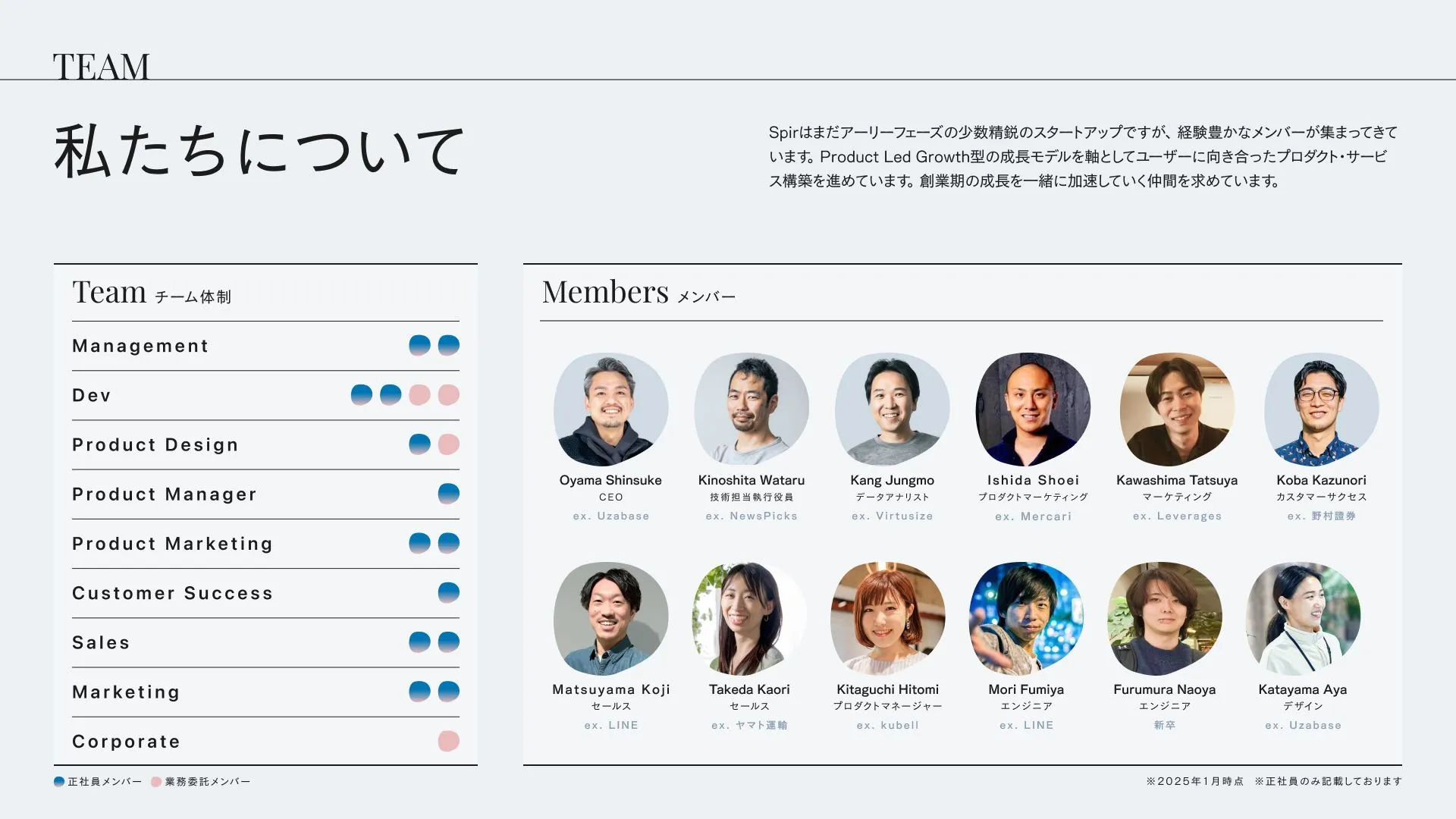Click the name Kinoshita Wataru
This screenshot has width=1456, height=819.
752,480
